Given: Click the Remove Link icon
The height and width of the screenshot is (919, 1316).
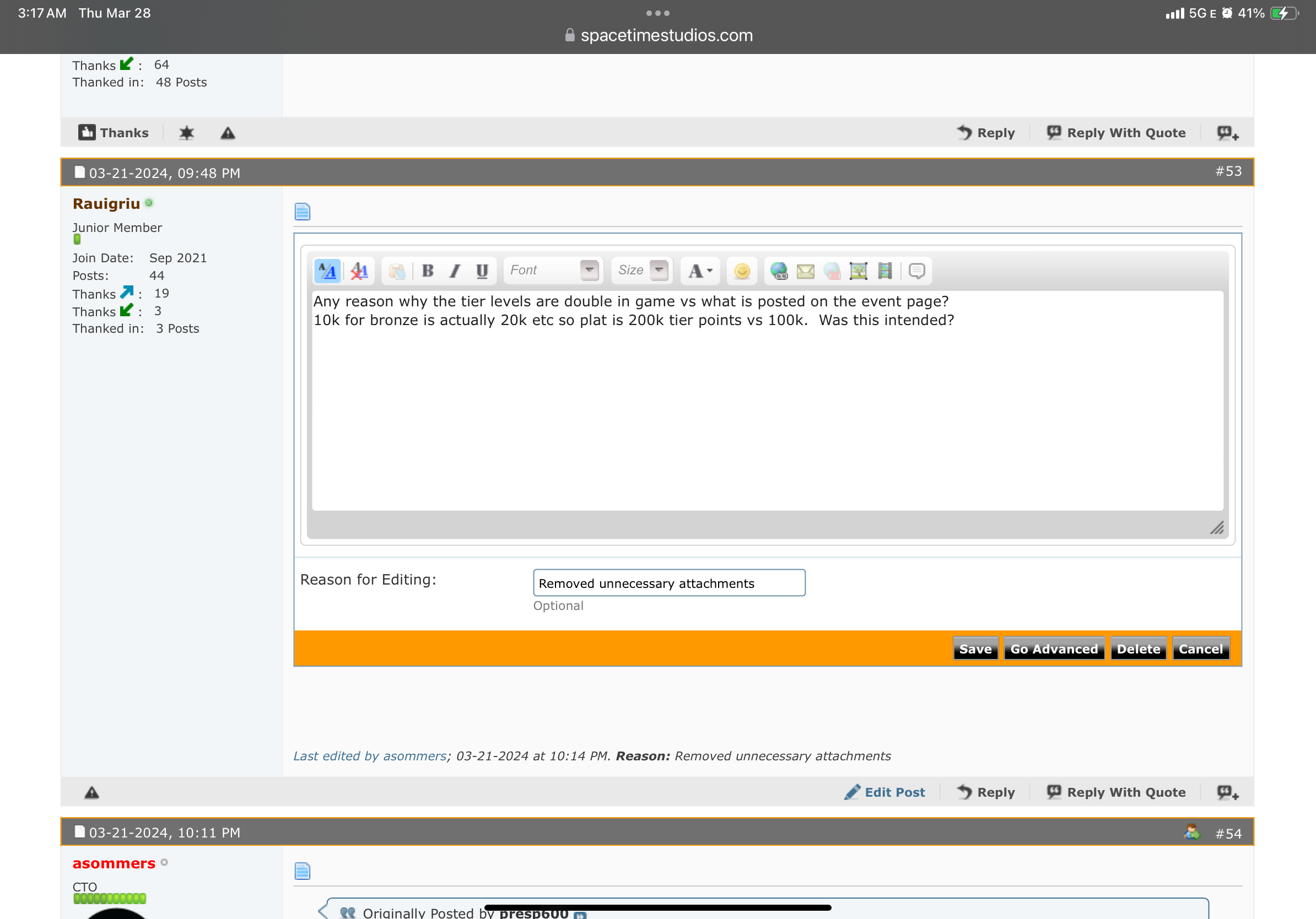Looking at the screenshot, I should [832, 271].
